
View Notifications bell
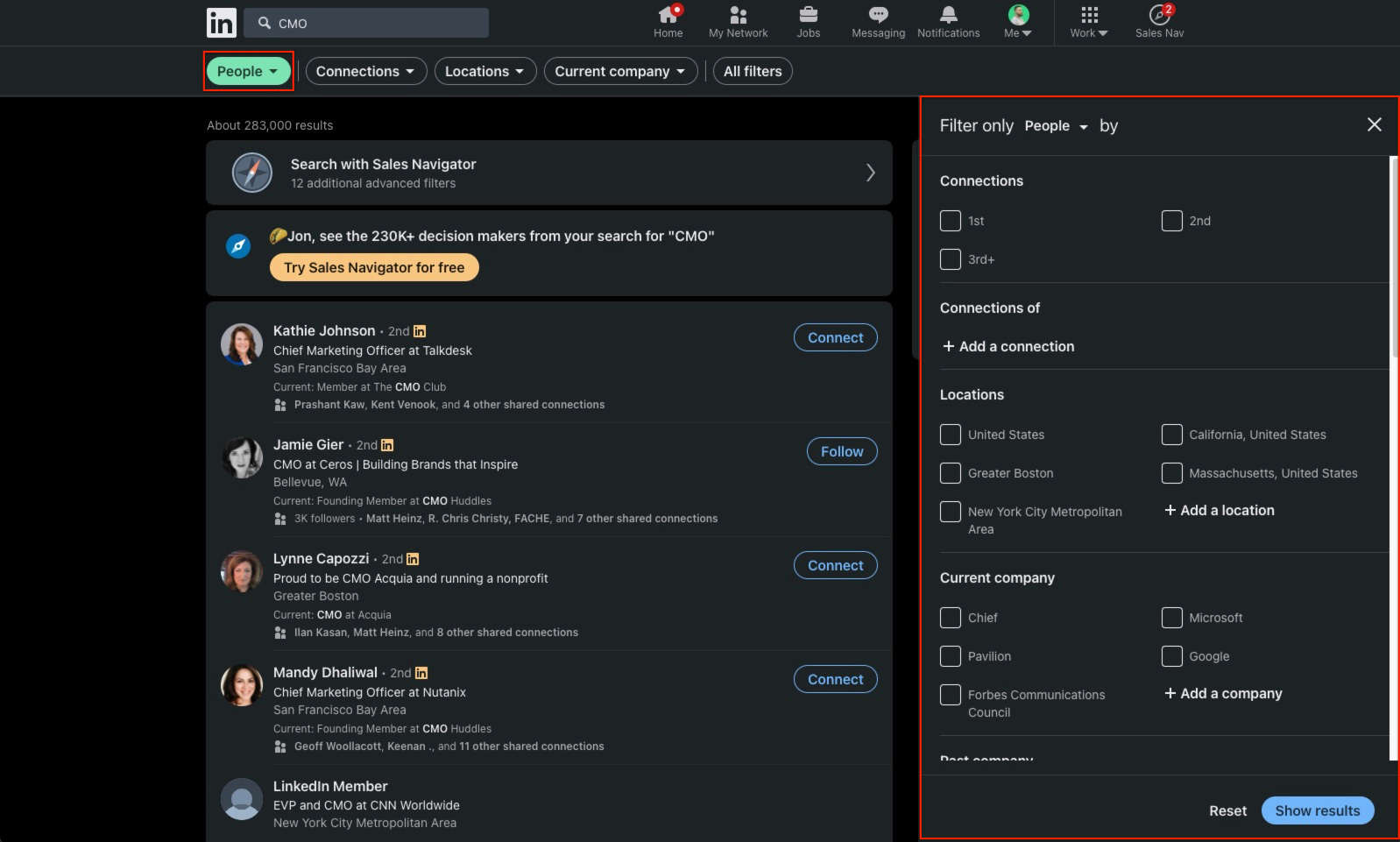948,23
